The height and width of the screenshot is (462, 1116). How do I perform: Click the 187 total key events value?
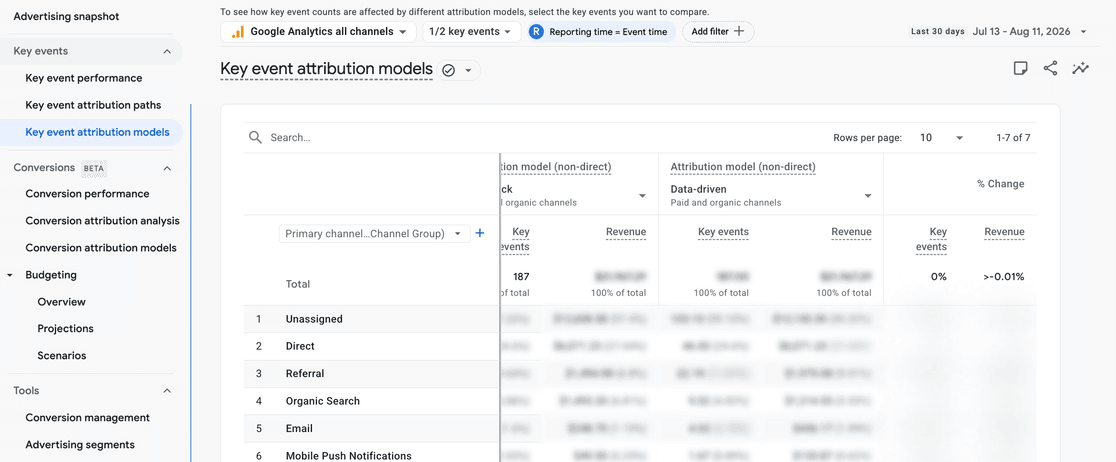pyautogui.click(x=520, y=276)
